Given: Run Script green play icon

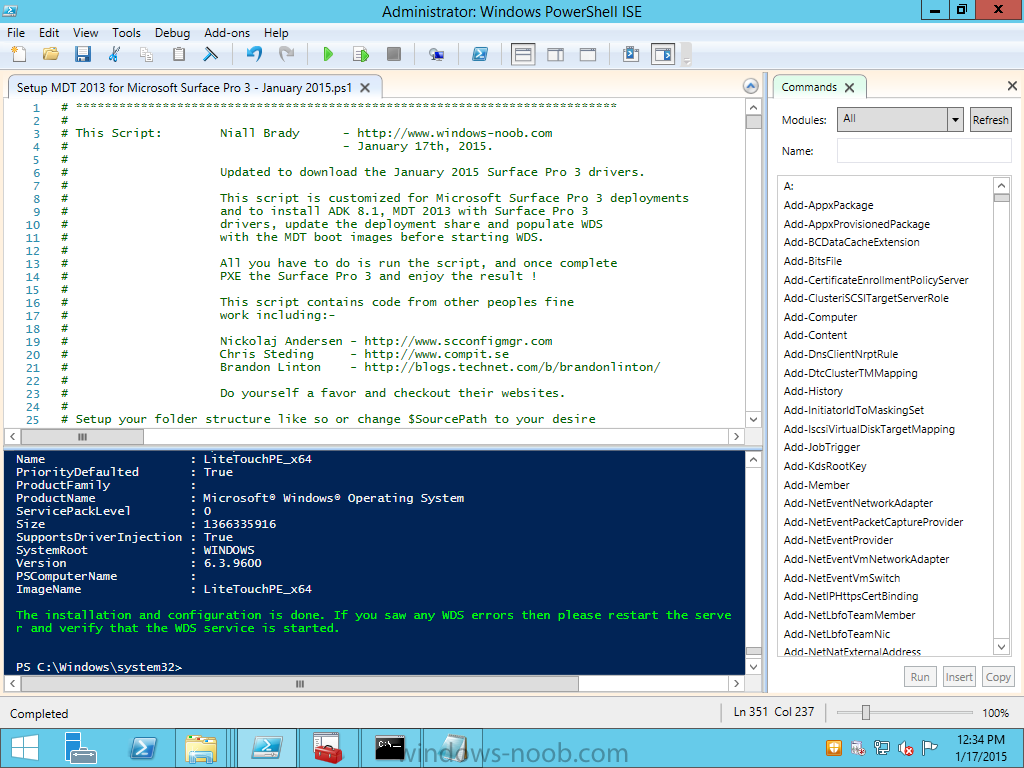Looking at the screenshot, I should (x=328, y=54).
